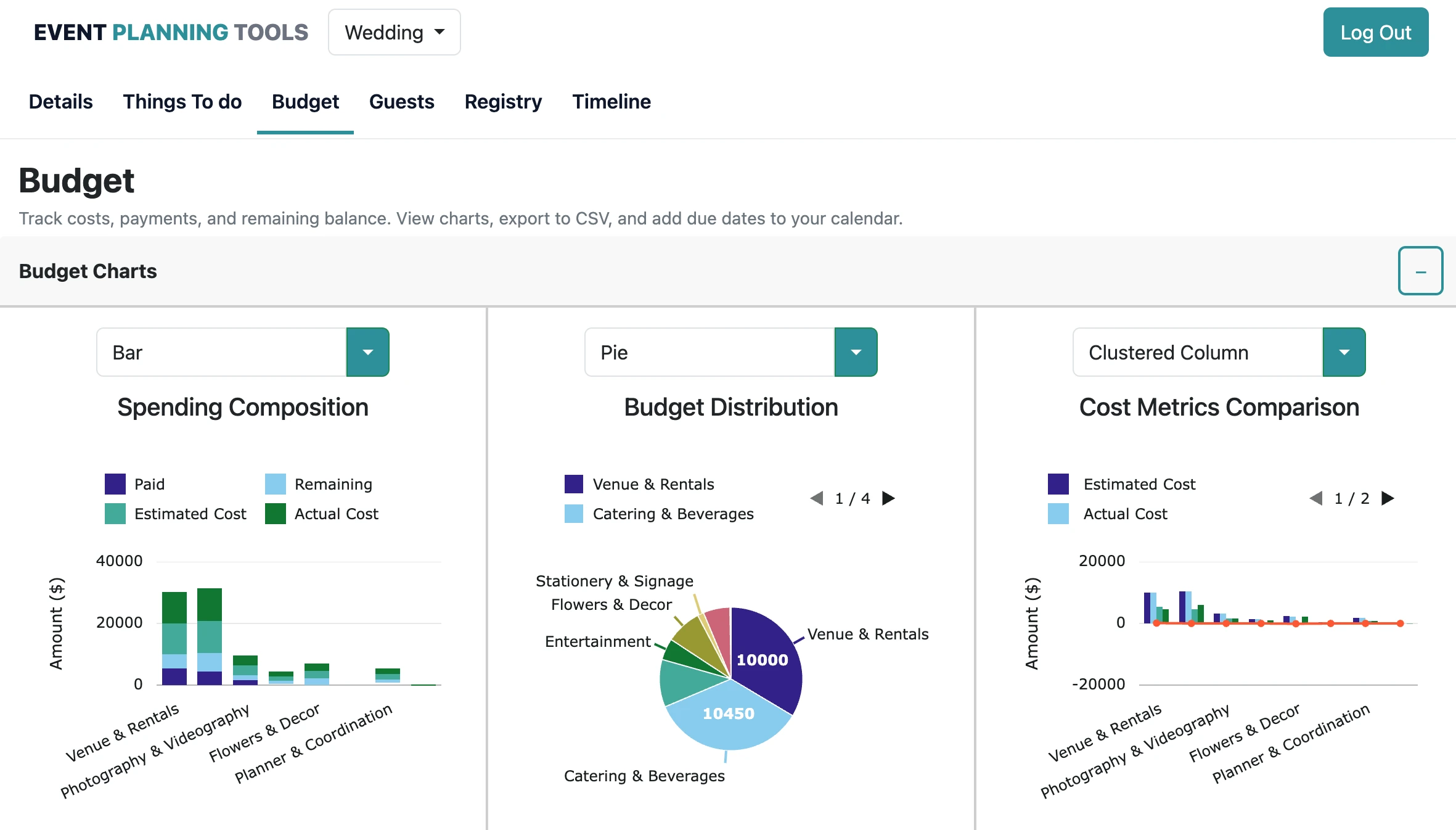Hide Catering & Beverages via pie legend
Viewport: 1456px width, 830px height.
[659, 514]
